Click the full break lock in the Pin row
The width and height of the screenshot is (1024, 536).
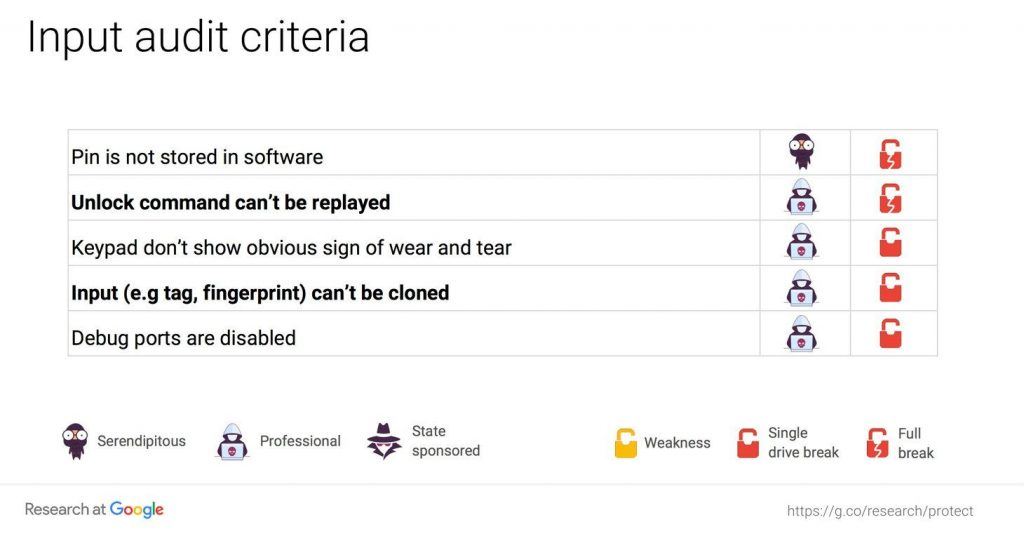[890, 154]
